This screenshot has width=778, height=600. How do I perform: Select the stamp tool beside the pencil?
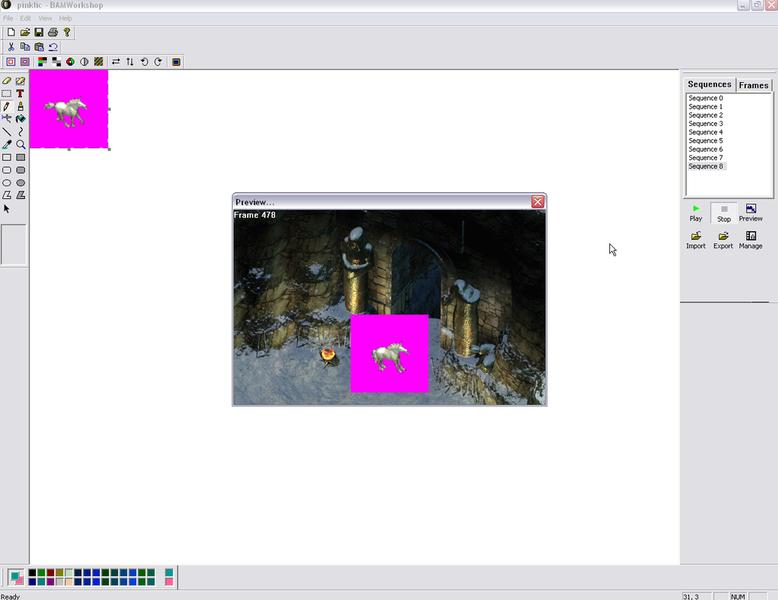(x=20, y=106)
